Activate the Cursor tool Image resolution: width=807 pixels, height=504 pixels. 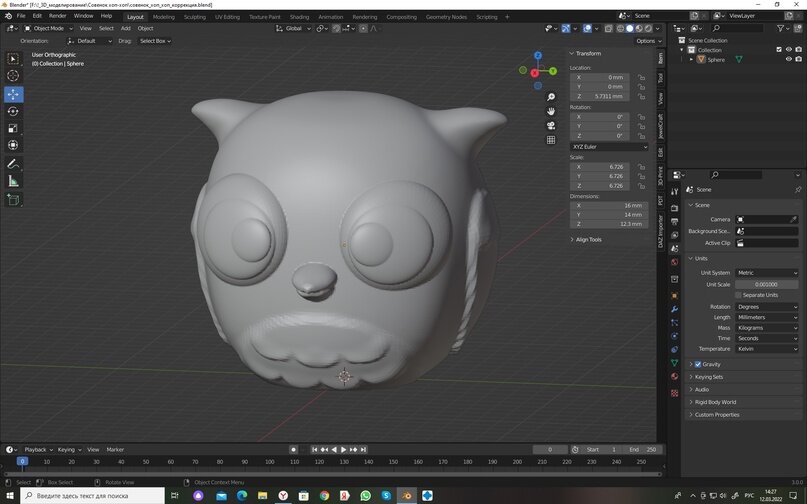[x=13, y=76]
